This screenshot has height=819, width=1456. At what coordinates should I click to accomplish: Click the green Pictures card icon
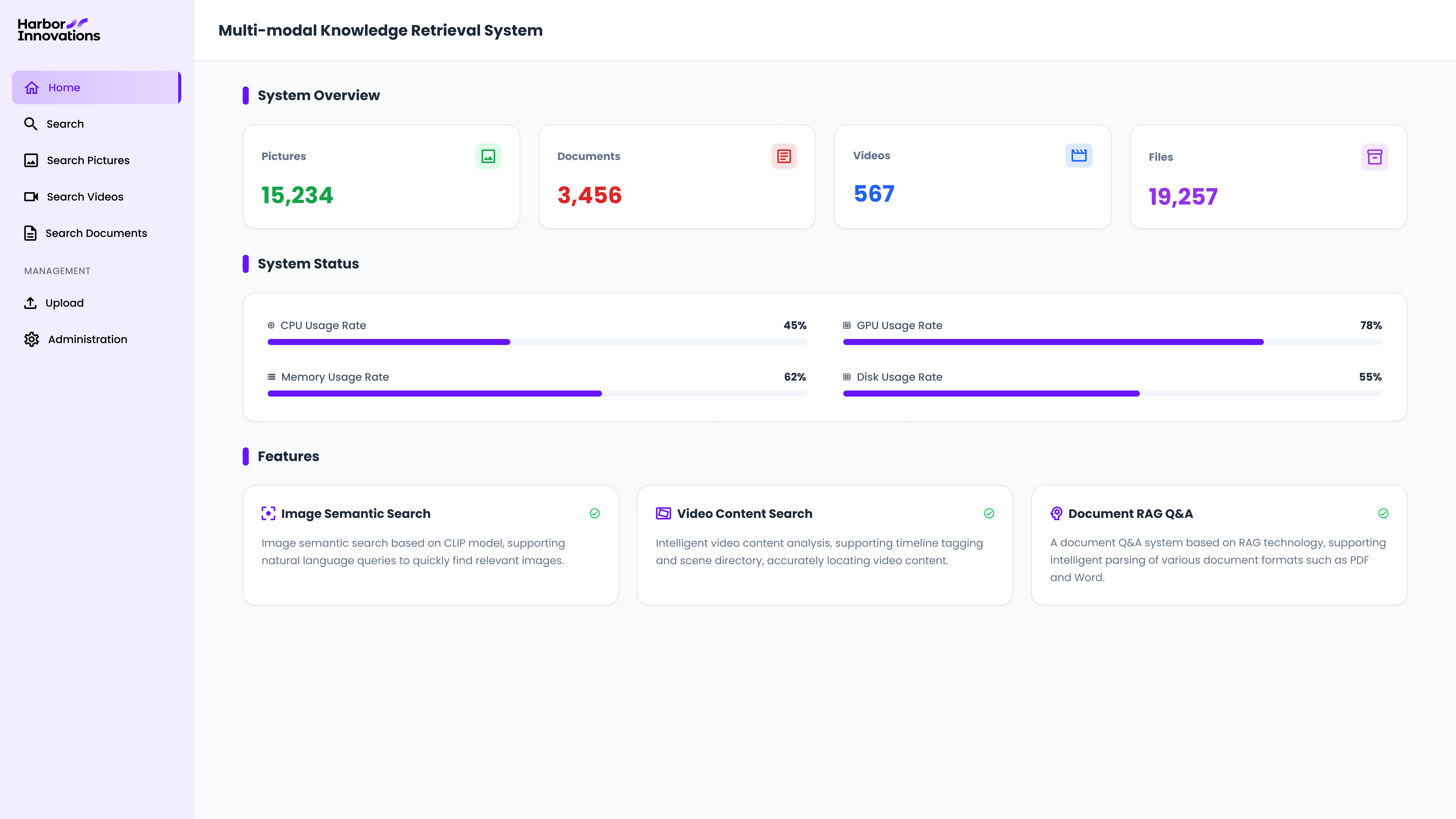(488, 156)
